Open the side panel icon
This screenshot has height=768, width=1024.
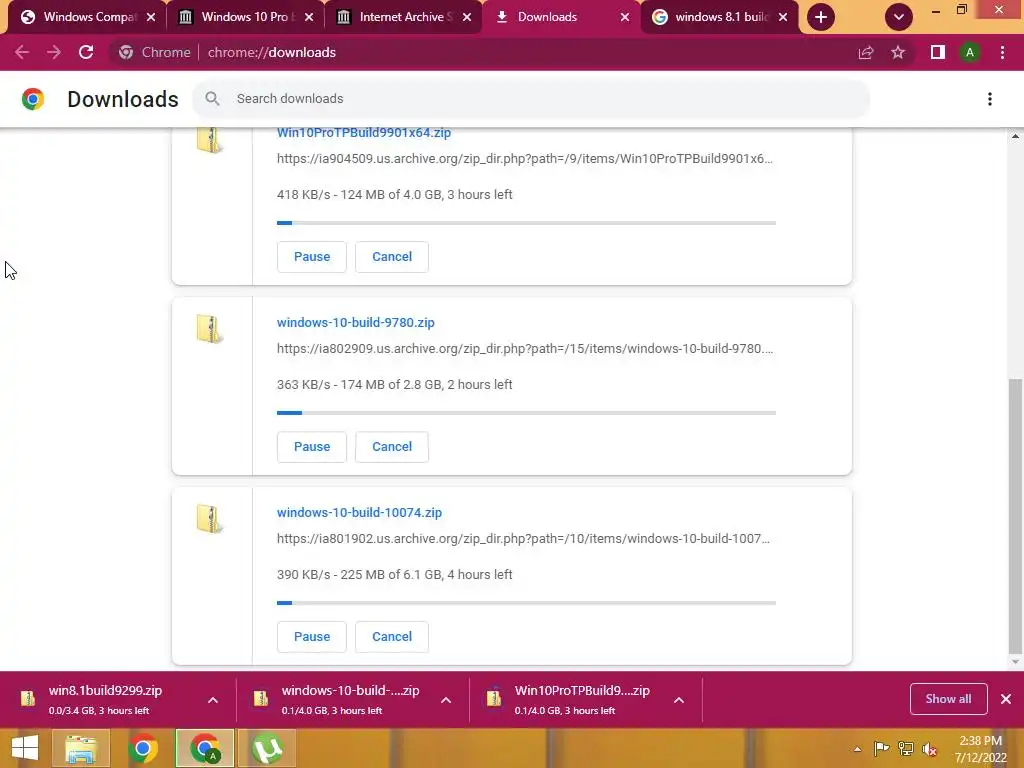pyautogui.click(x=938, y=52)
